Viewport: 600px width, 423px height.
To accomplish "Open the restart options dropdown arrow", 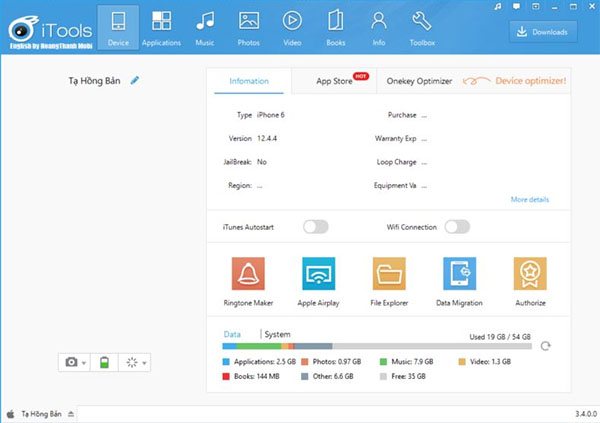I will click(146, 363).
